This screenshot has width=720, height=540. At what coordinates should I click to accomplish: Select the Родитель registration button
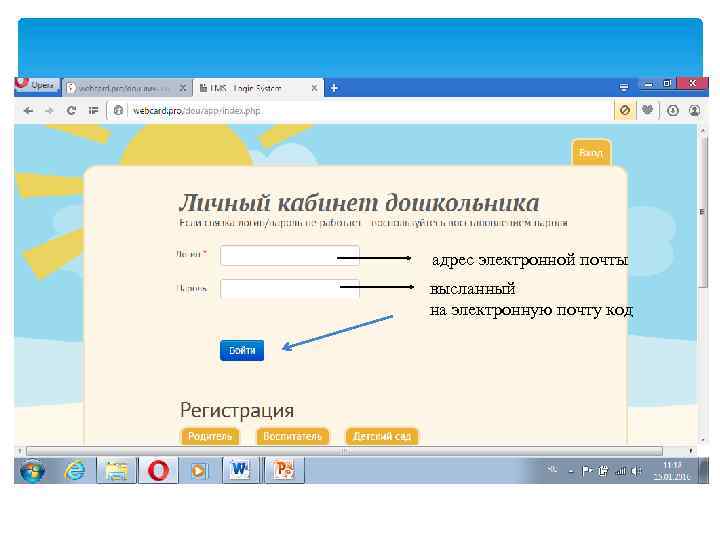(x=210, y=436)
